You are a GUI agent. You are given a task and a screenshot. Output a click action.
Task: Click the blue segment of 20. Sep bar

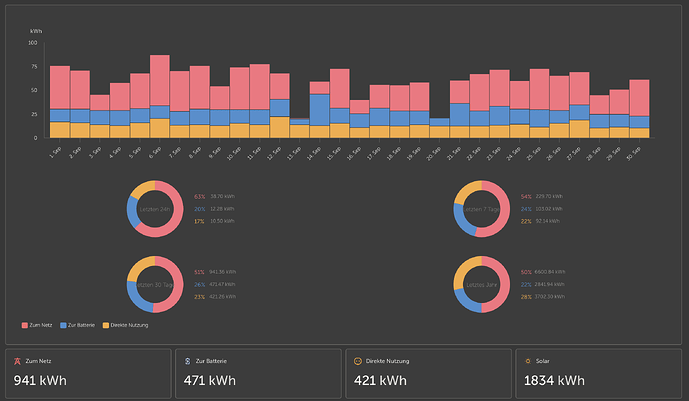(x=439, y=123)
